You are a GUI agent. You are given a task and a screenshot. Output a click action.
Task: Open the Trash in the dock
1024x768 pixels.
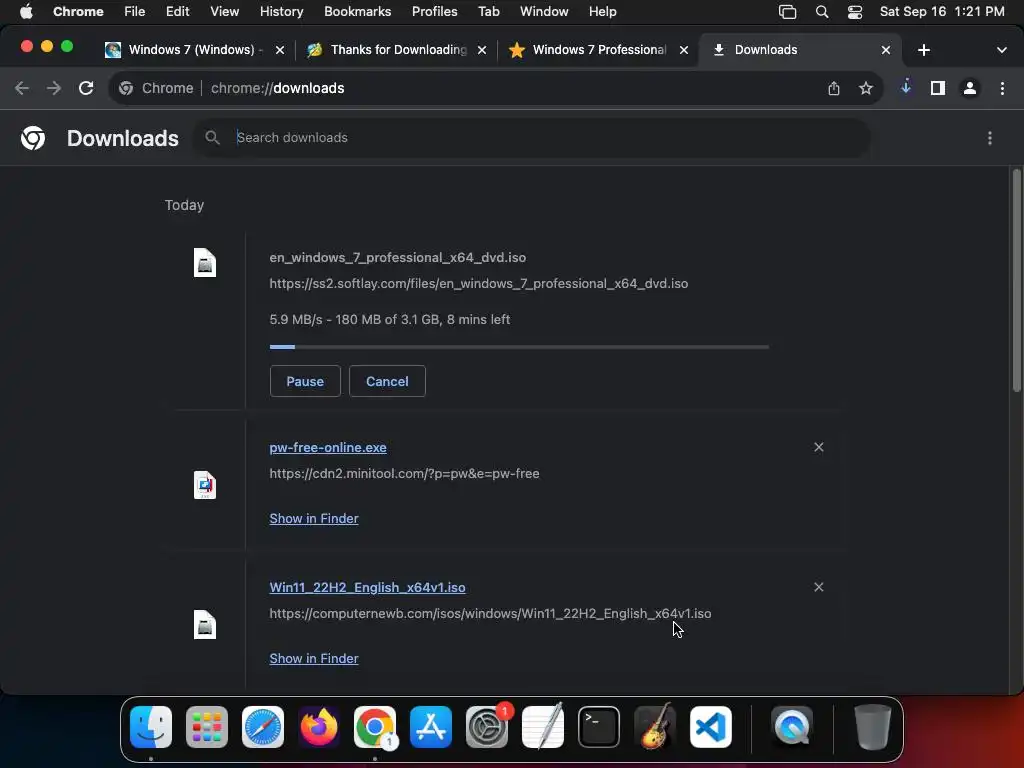(872, 727)
